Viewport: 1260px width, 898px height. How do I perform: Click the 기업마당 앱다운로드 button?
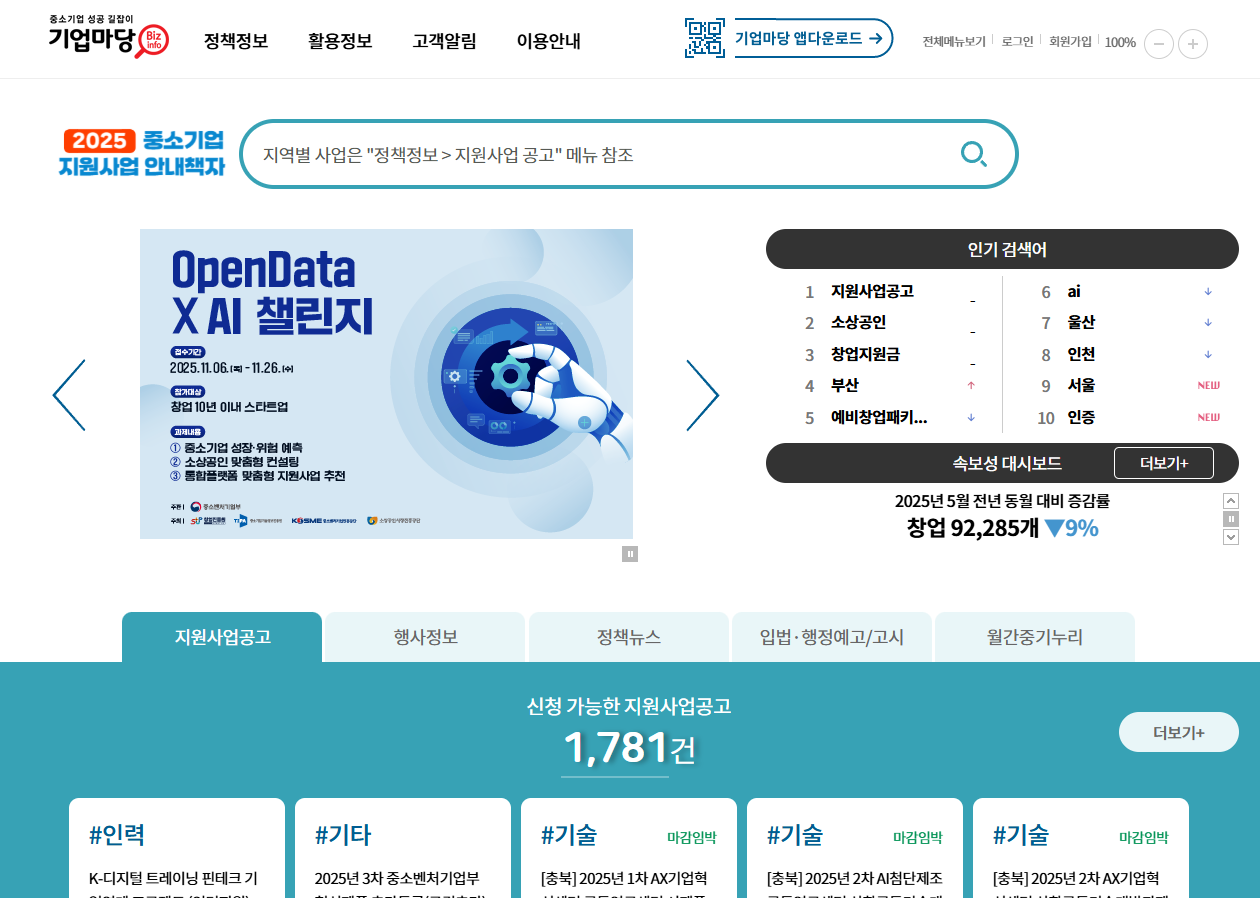(813, 38)
